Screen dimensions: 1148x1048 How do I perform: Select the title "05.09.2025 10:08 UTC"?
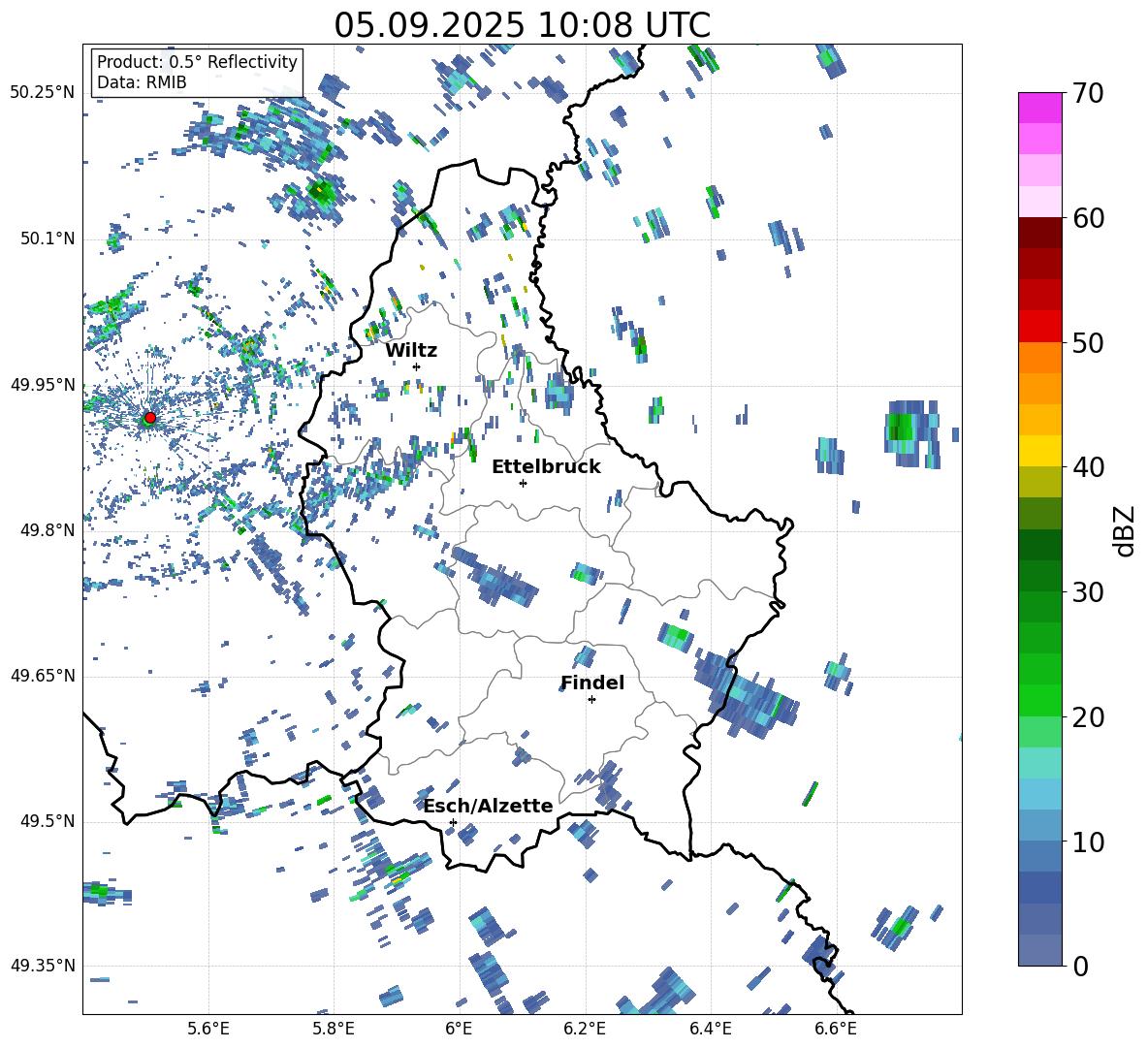click(522, 25)
